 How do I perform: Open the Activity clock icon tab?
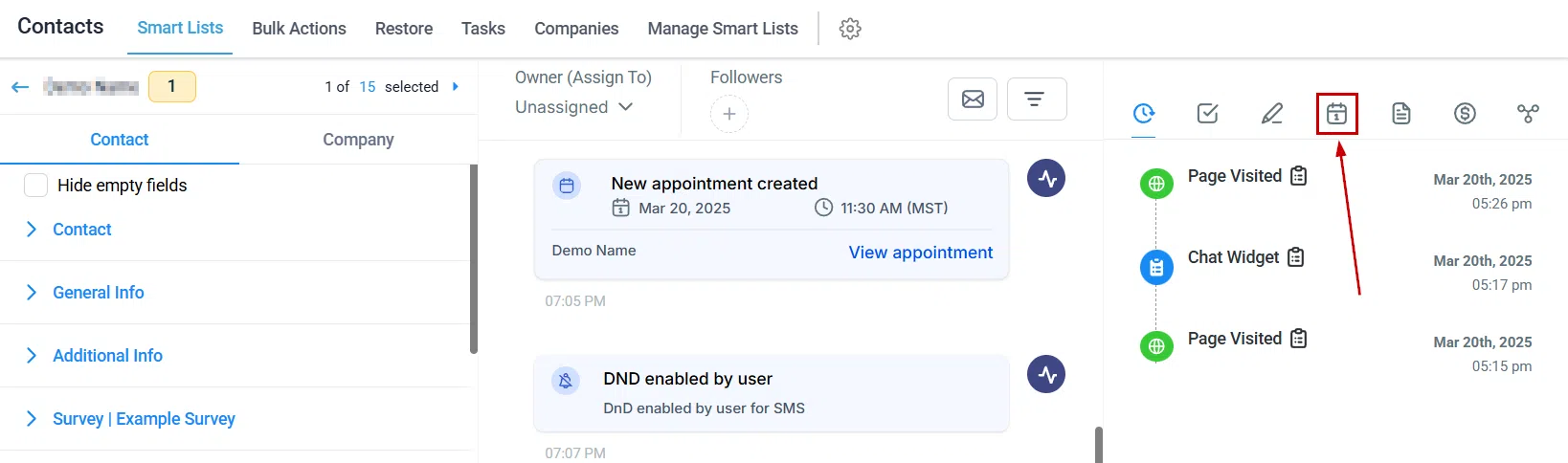pos(1144,114)
